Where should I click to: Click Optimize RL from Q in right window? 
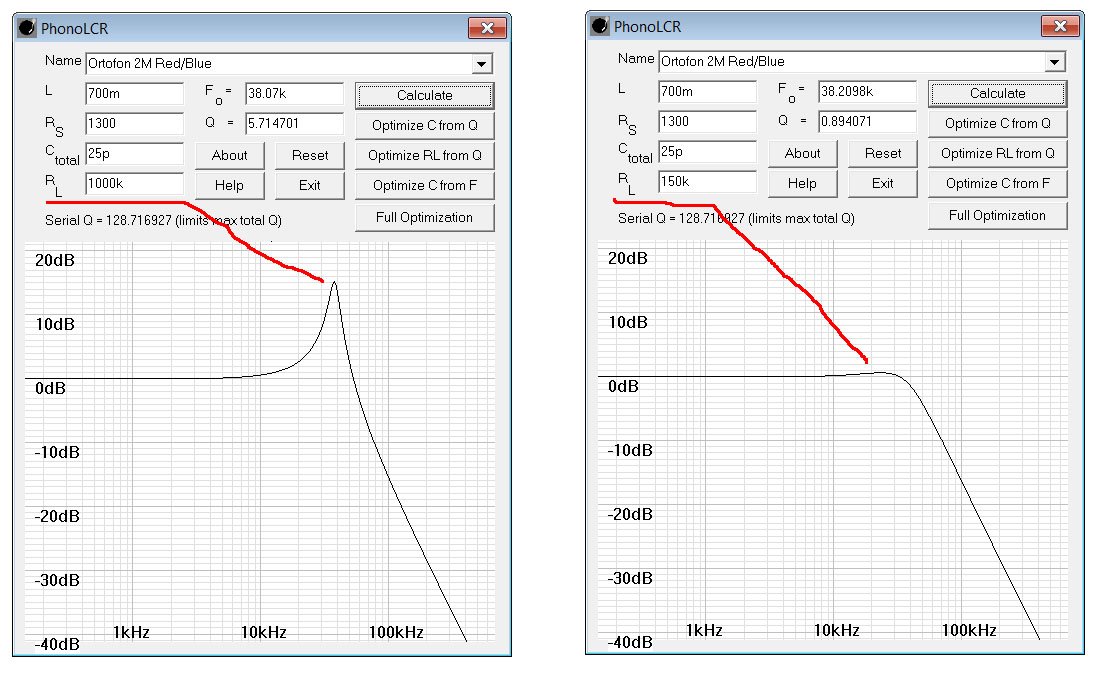[x=998, y=154]
